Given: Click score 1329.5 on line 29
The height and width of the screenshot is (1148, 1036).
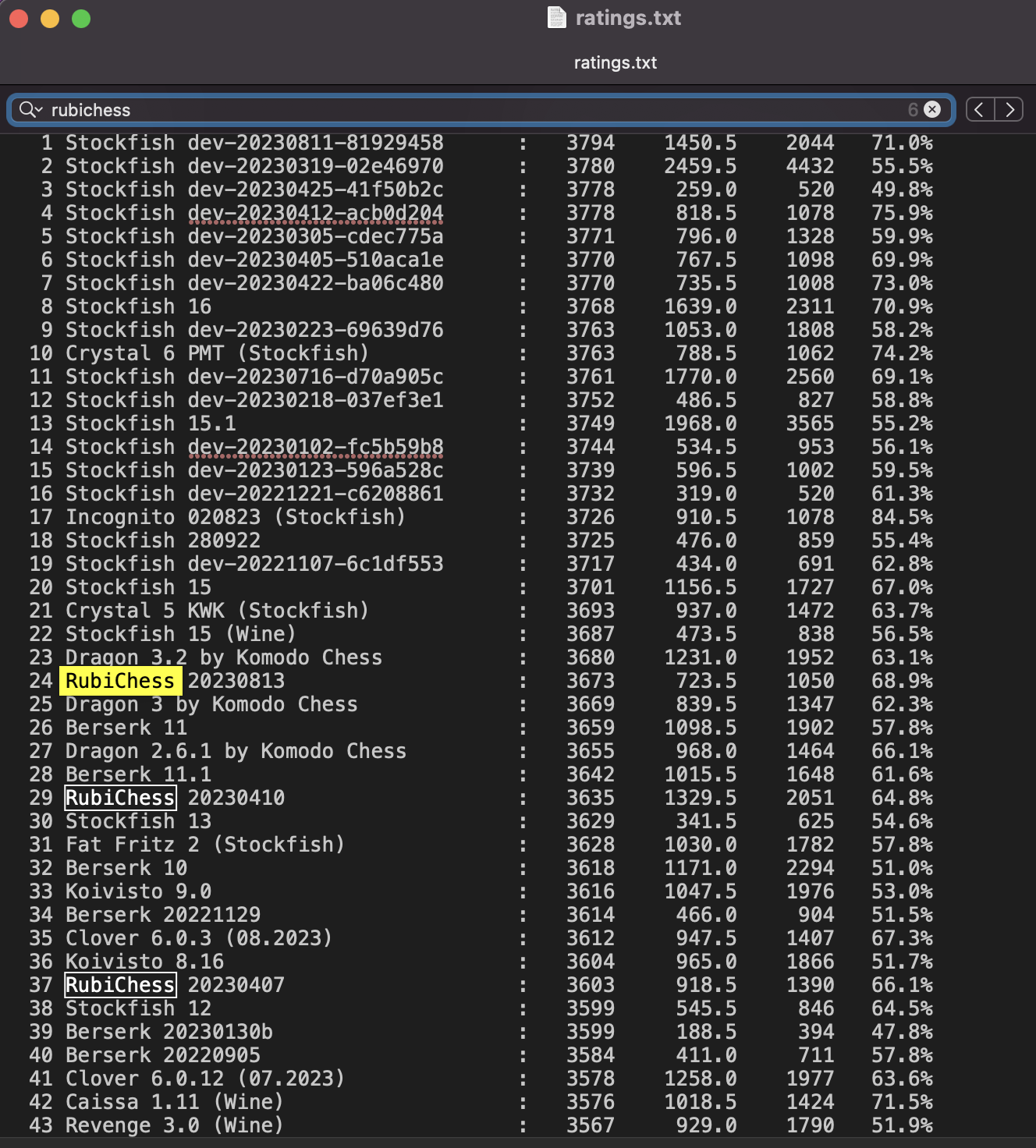Looking at the screenshot, I should point(701,798).
